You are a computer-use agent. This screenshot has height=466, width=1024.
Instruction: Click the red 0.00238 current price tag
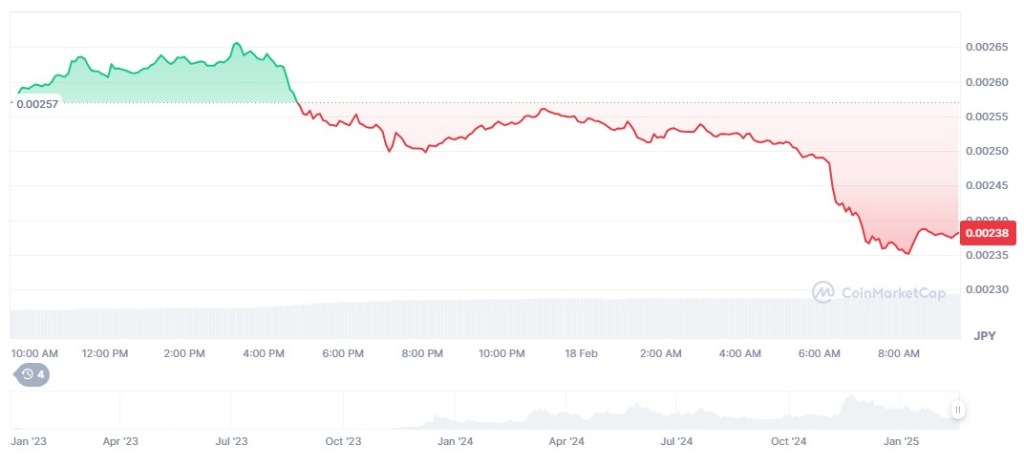point(988,232)
